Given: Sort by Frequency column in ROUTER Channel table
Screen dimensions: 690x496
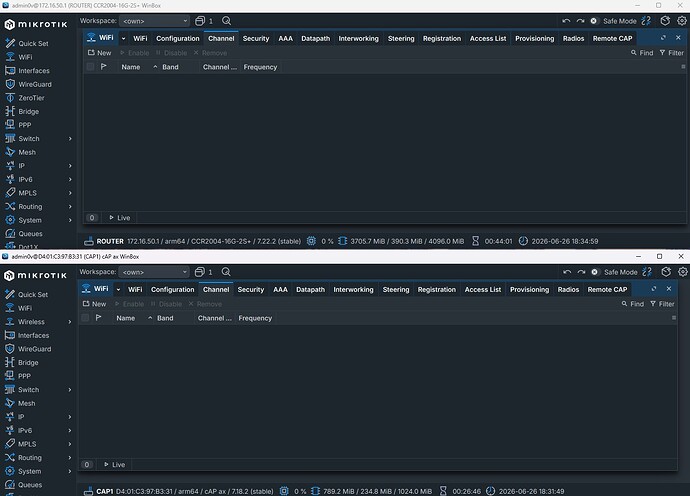Looking at the screenshot, I should tap(260, 67).
